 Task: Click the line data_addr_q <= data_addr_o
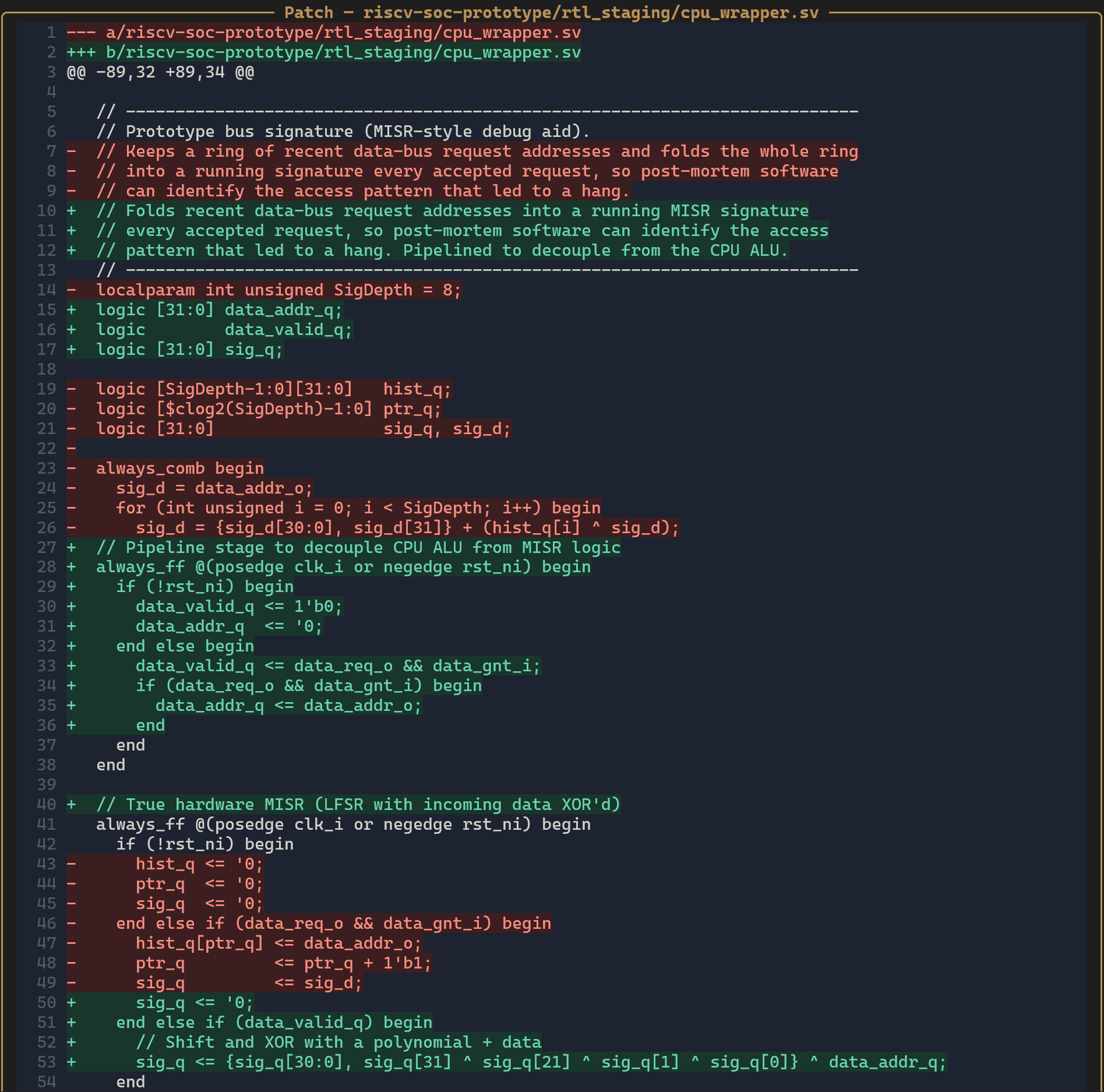pos(244,706)
